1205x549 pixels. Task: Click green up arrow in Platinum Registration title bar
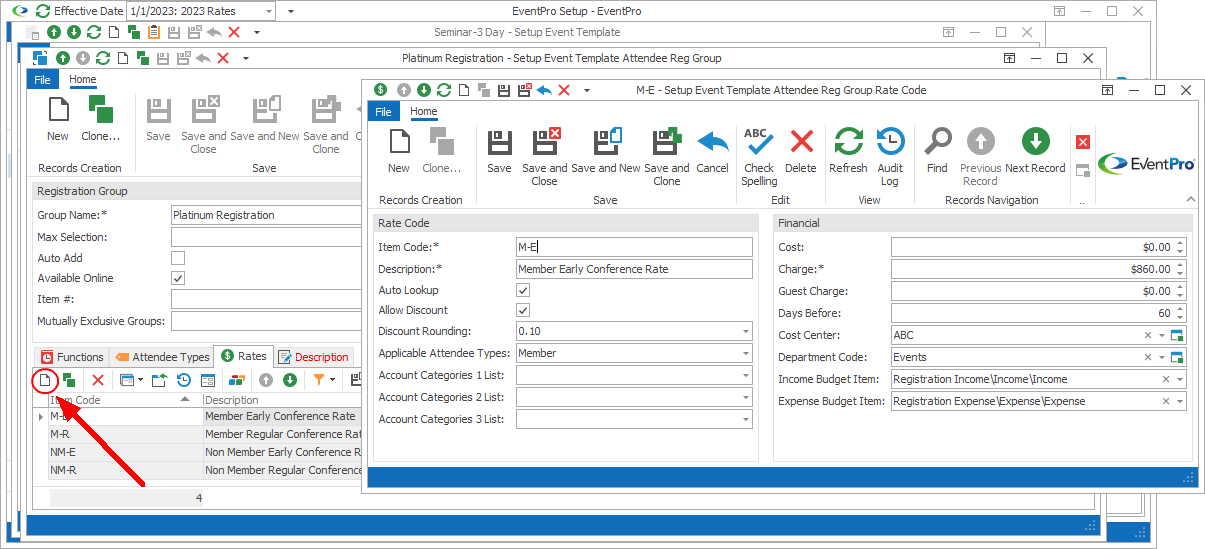tap(63, 58)
